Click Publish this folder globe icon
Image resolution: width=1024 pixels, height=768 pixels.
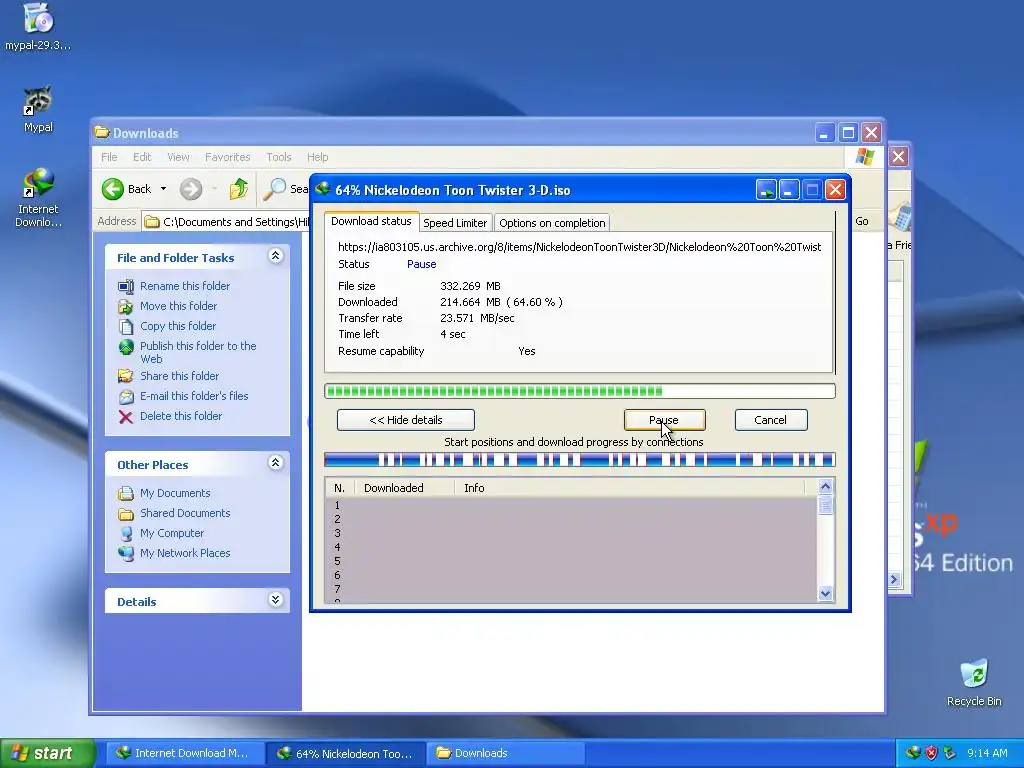pyautogui.click(x=125, y=347)
